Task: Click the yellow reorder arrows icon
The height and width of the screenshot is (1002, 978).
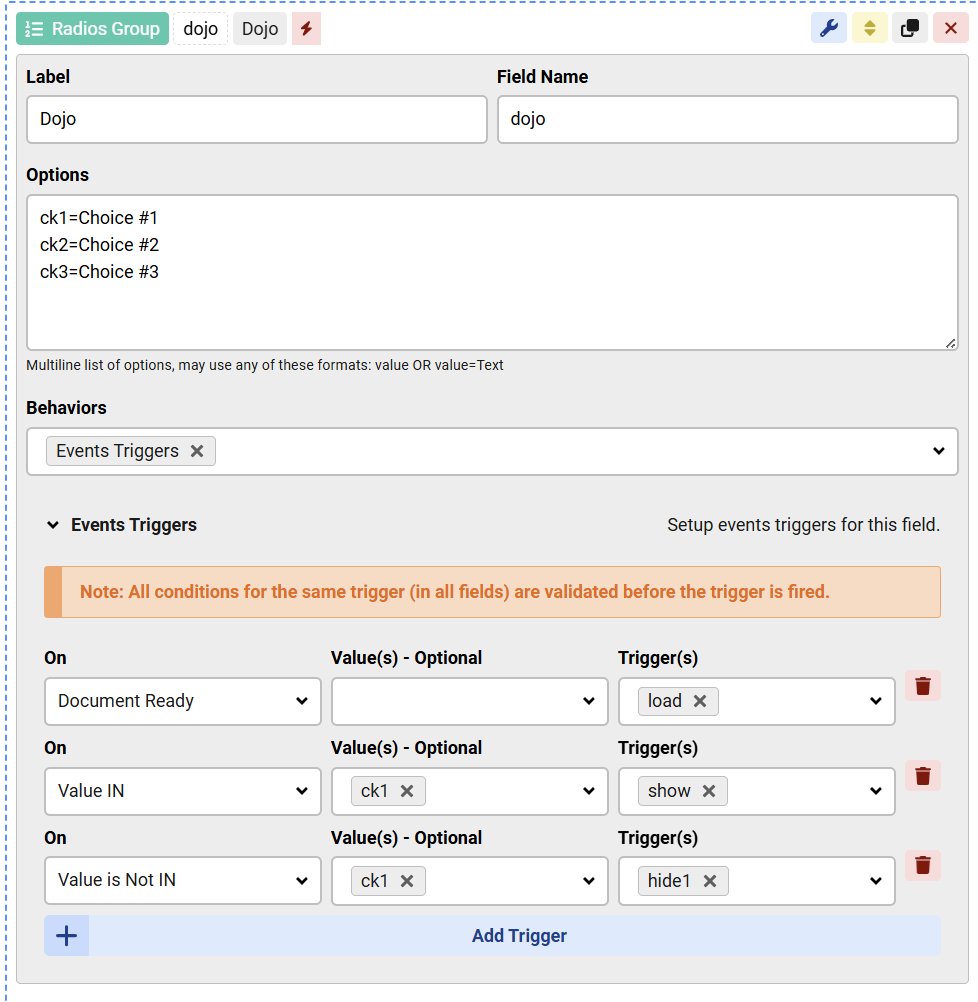Action: tap(869, 28)
